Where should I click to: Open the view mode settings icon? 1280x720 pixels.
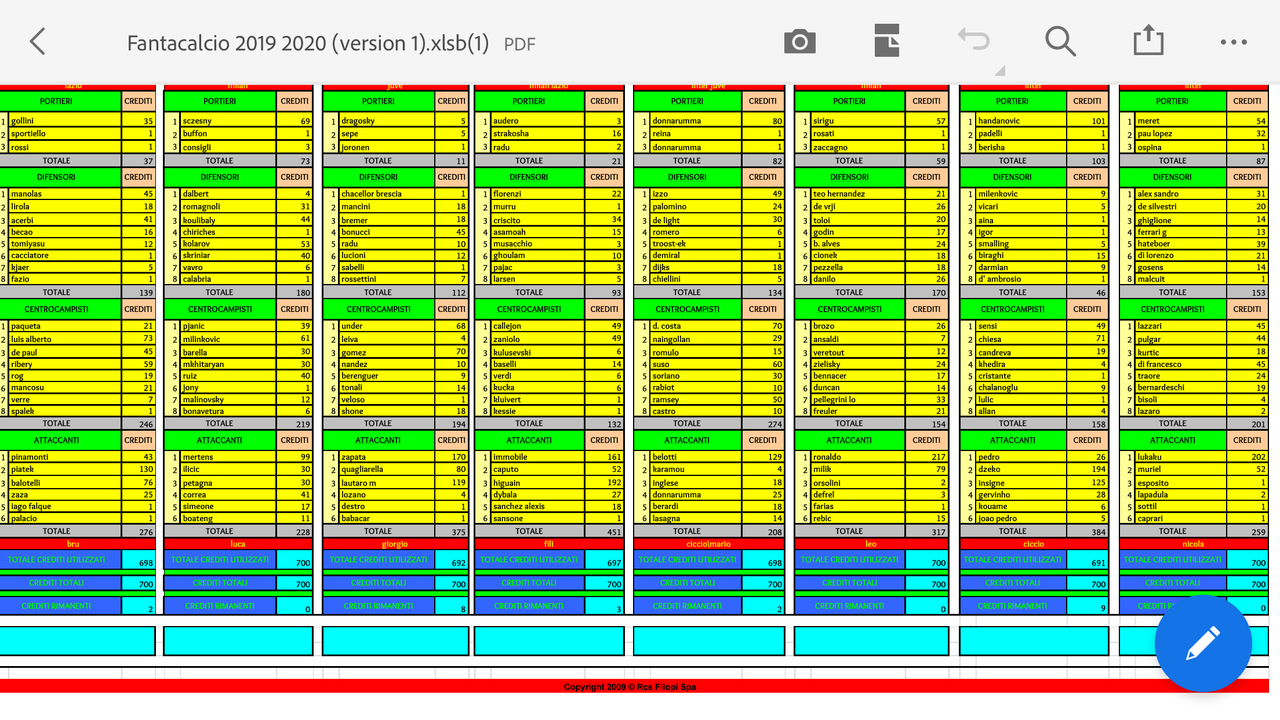[x=886, y=42]
